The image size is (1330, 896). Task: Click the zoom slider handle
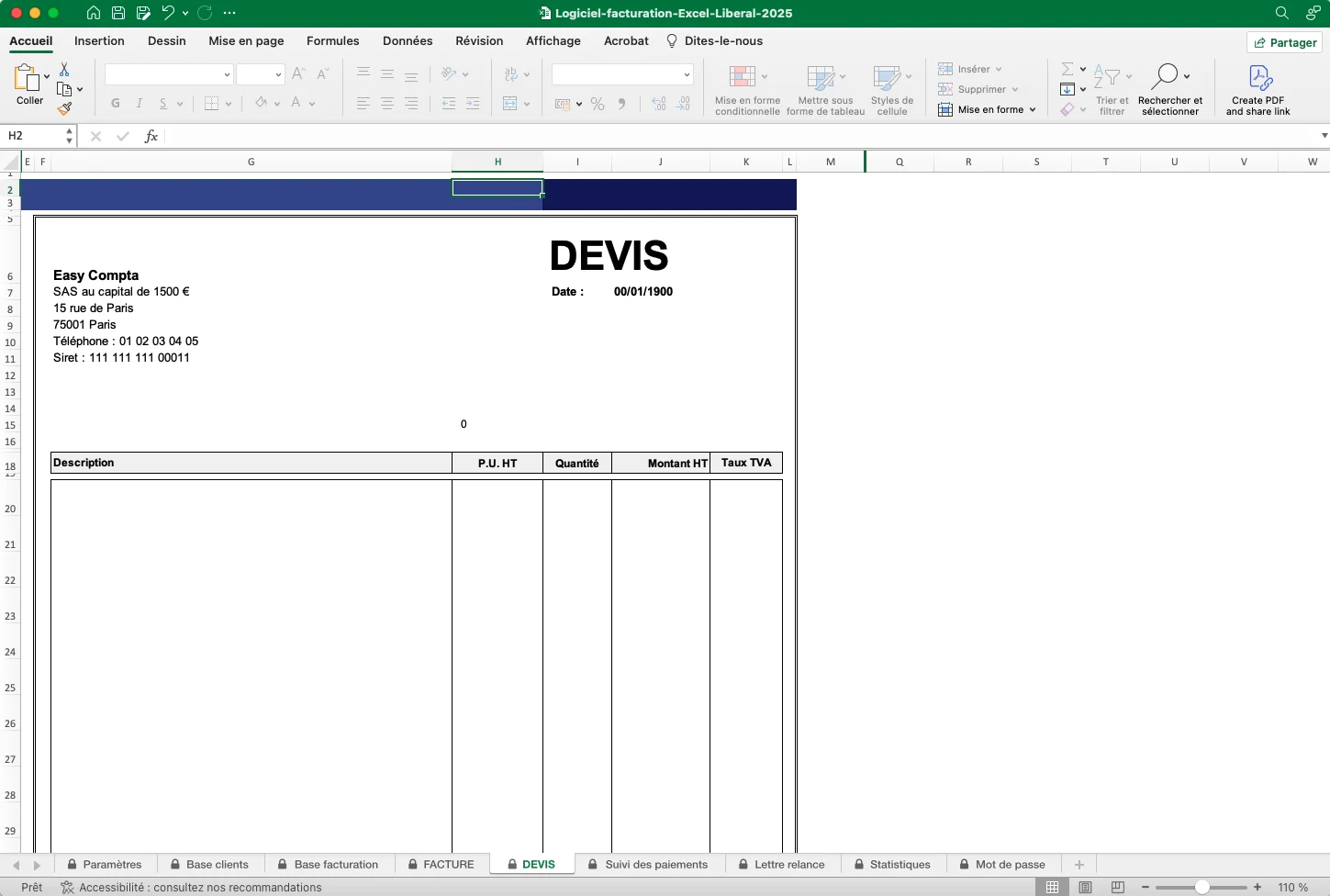point(1201,888)
